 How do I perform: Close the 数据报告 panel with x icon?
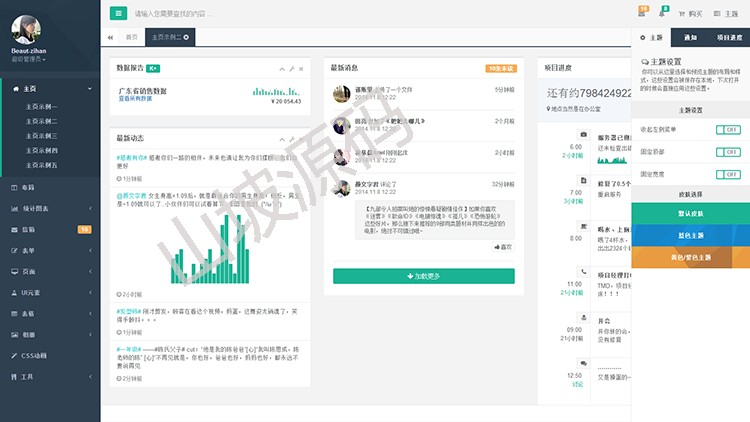[x=301, y=69]
